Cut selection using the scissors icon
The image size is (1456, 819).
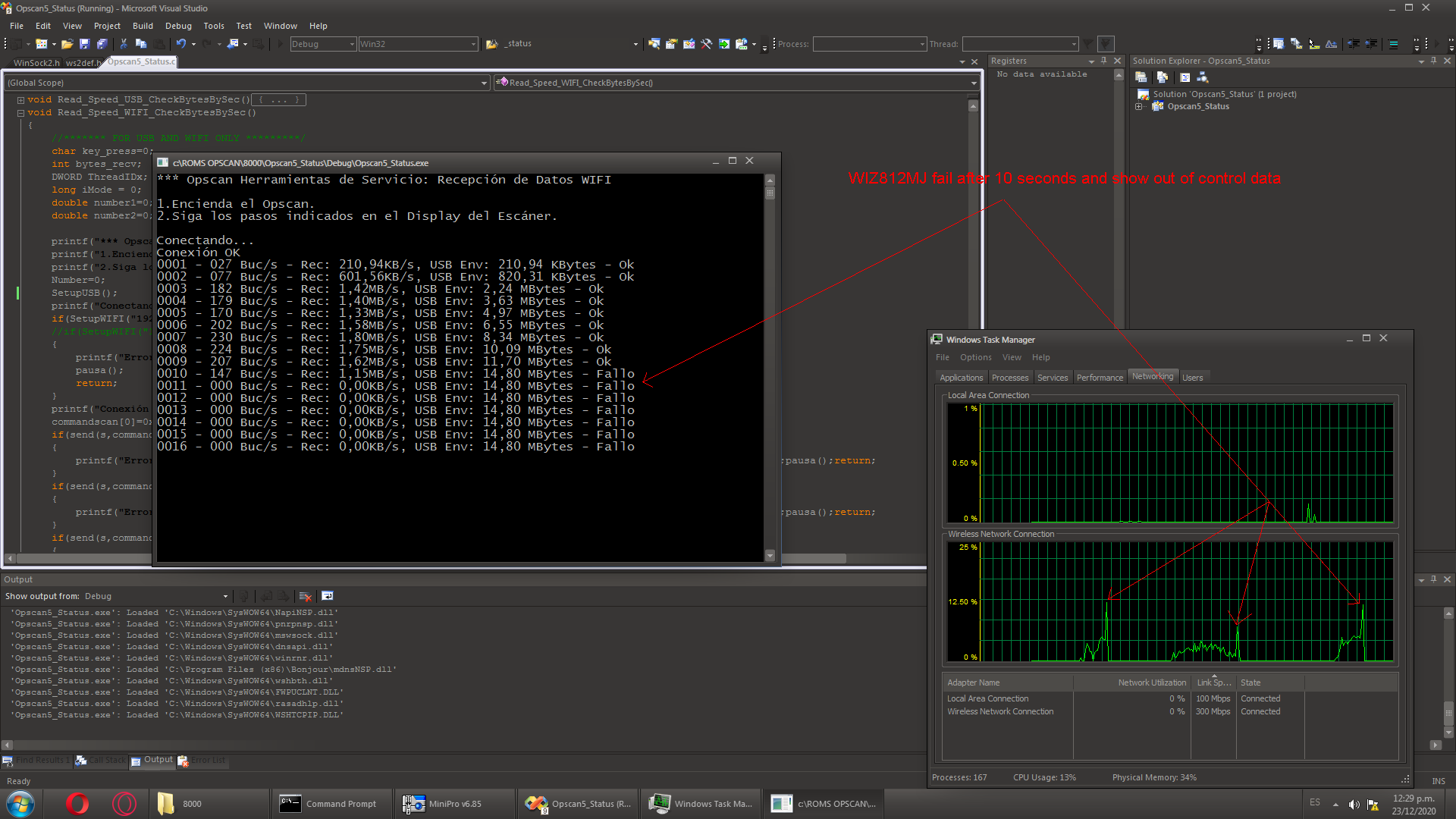[124, 44]
